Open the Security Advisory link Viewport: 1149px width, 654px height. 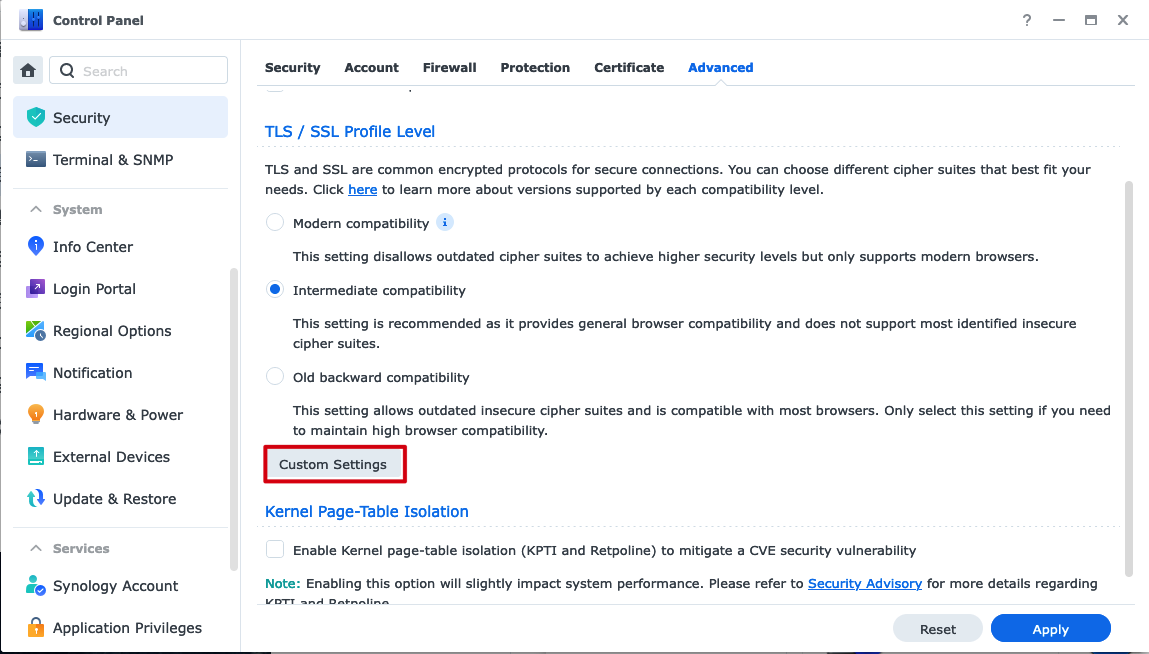click(864, 583)
